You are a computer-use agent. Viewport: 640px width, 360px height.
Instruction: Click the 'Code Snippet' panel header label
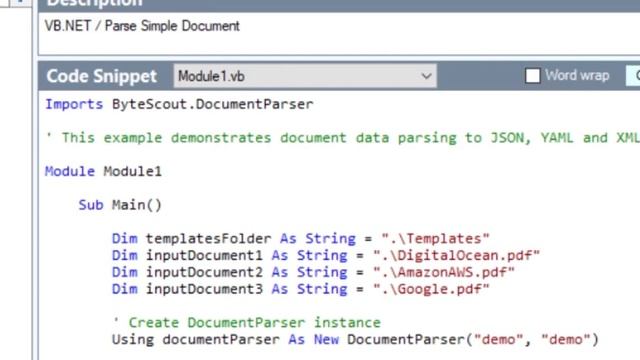(102, 76)
